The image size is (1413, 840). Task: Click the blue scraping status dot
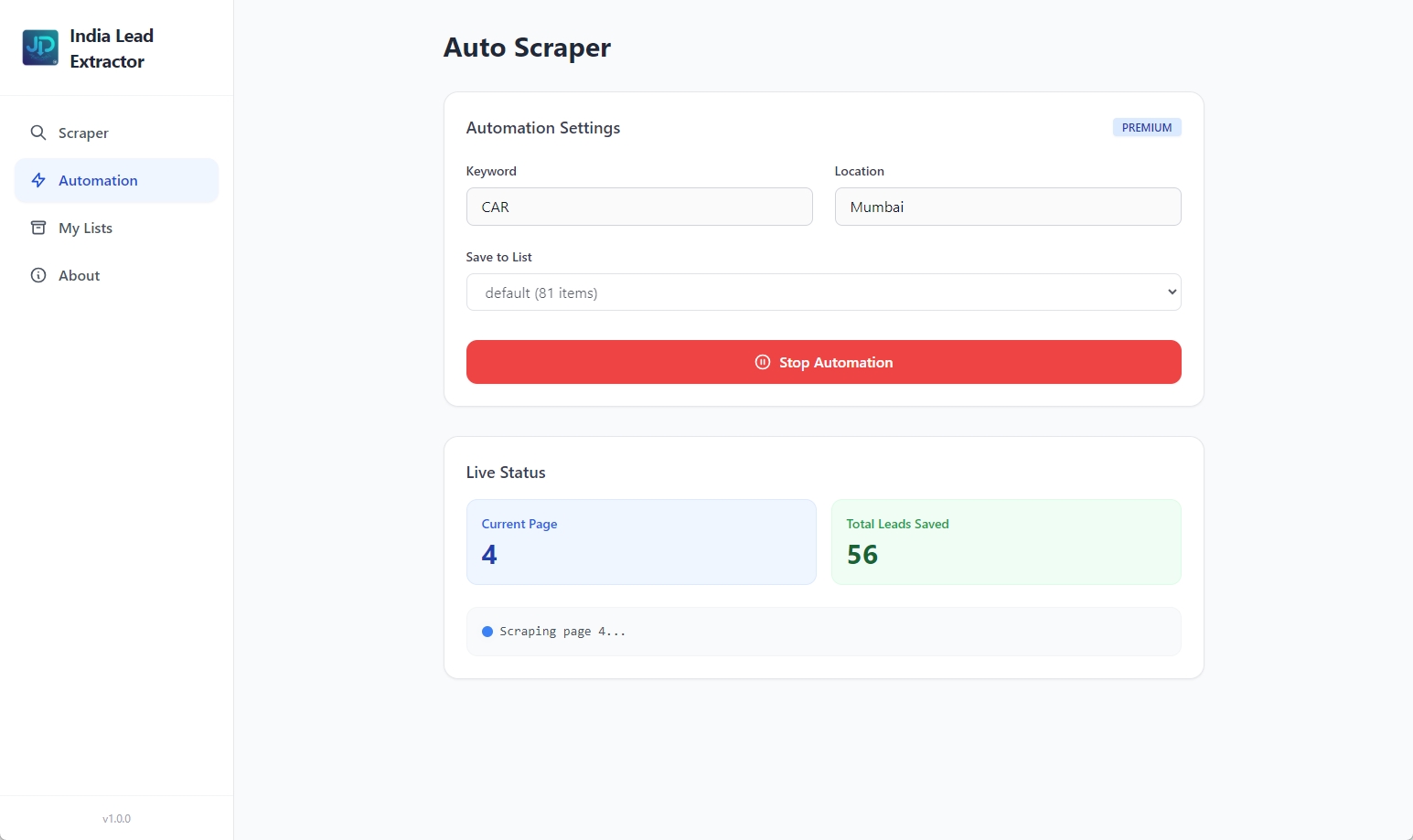point(487,632)
